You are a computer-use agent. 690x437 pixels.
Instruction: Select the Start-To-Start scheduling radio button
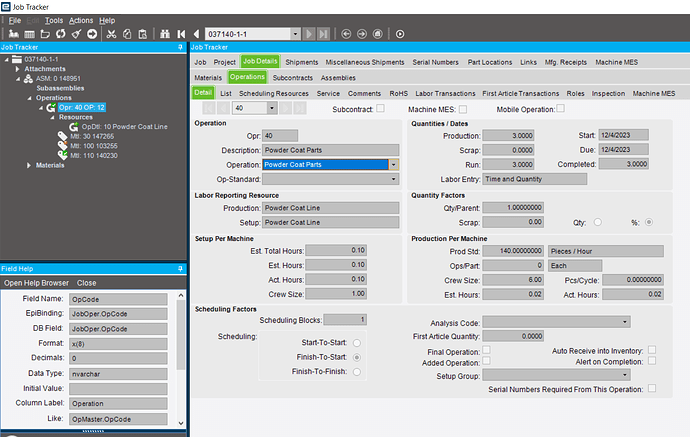point(358,341)
